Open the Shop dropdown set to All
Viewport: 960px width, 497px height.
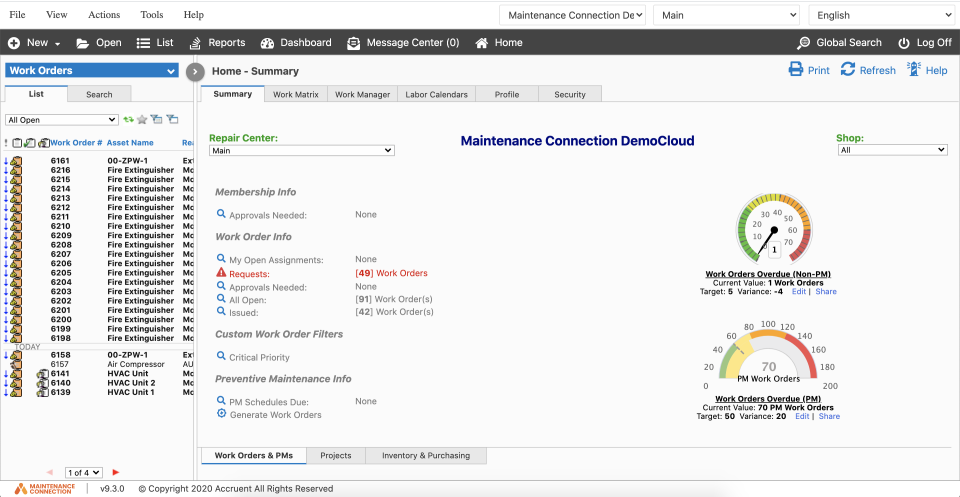[x=891, y=150]
